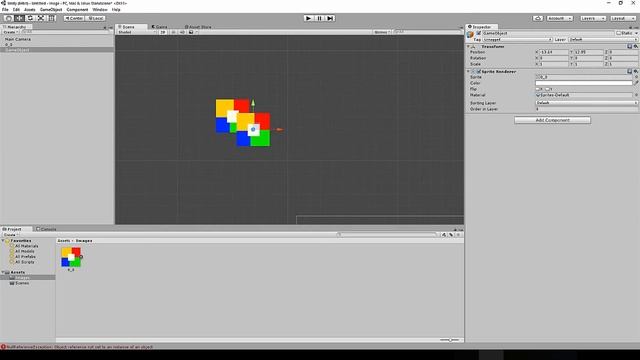Click Scale X input field
640x360 pixels.
coord(554,64)
